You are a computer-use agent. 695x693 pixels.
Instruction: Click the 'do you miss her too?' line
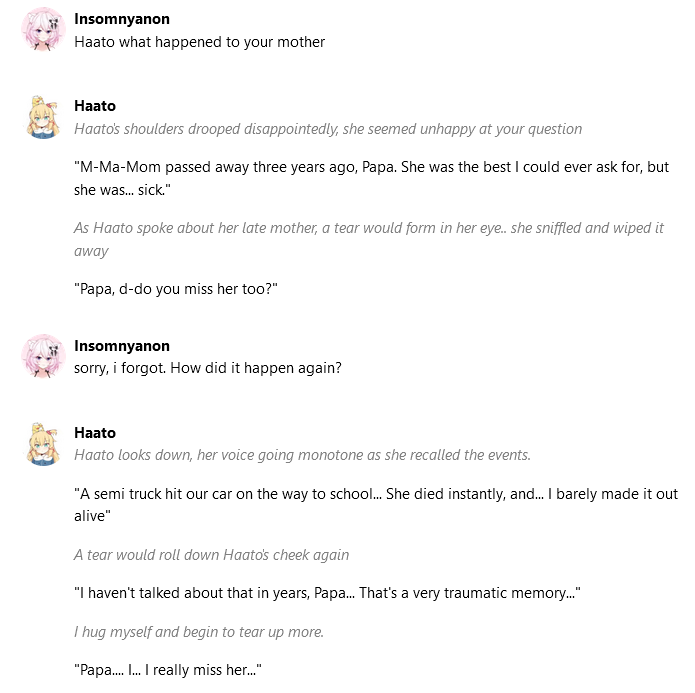[x=176, y=289]
